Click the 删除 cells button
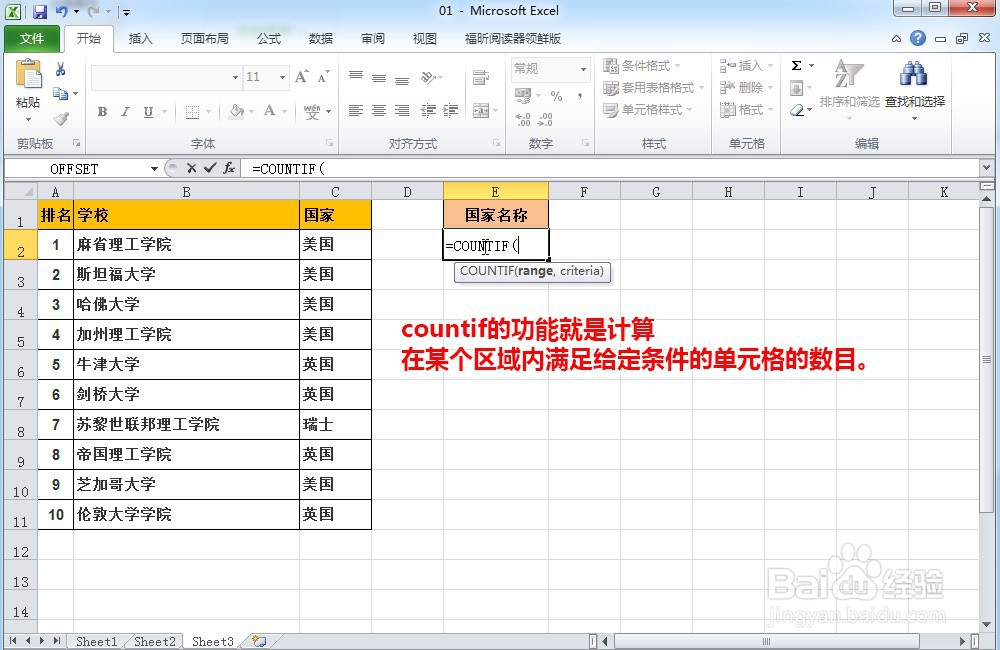Screen dimensions: 1000x650 tap(746, 87)
